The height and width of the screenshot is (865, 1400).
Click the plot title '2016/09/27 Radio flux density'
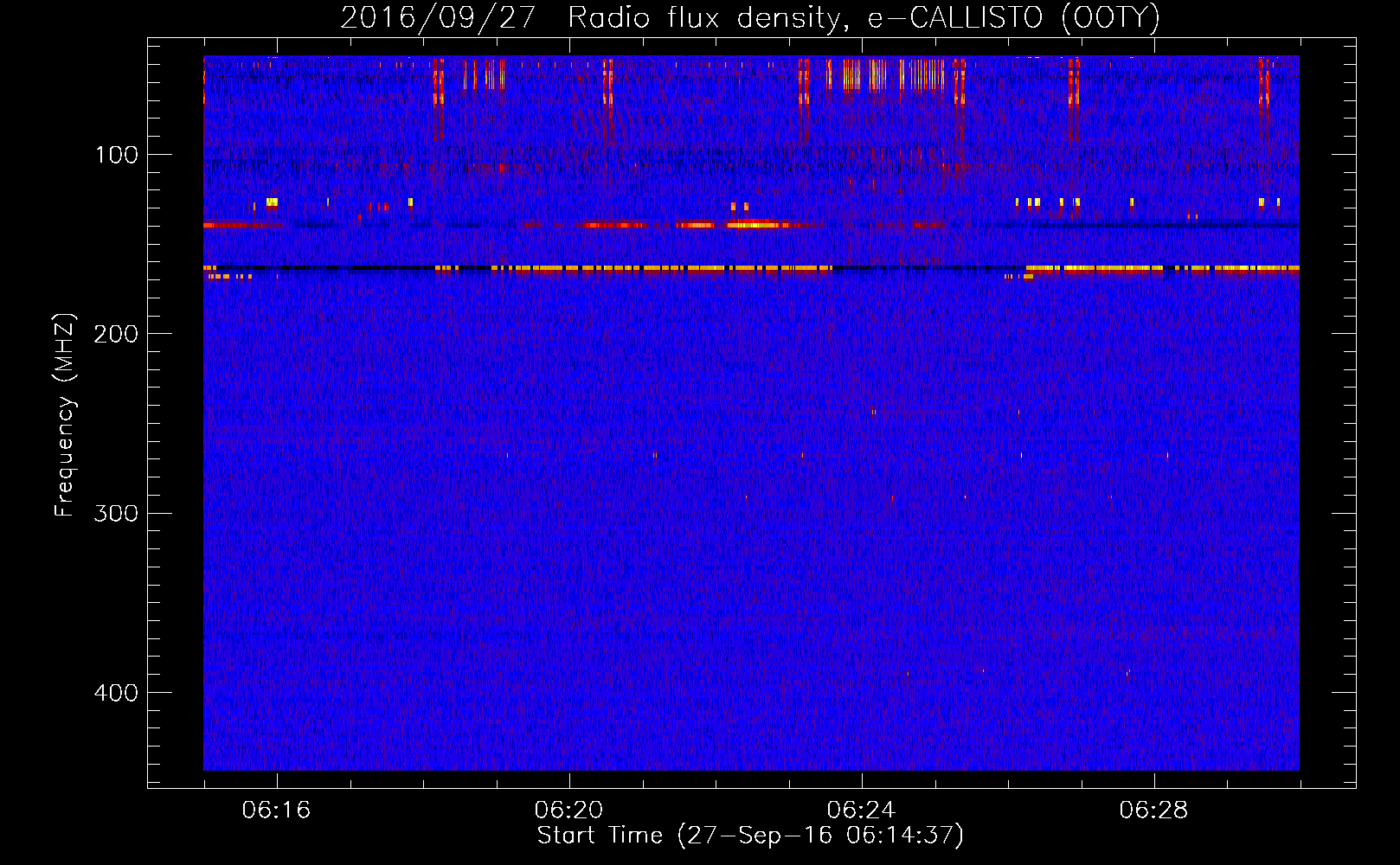click(x=749, y=17)
